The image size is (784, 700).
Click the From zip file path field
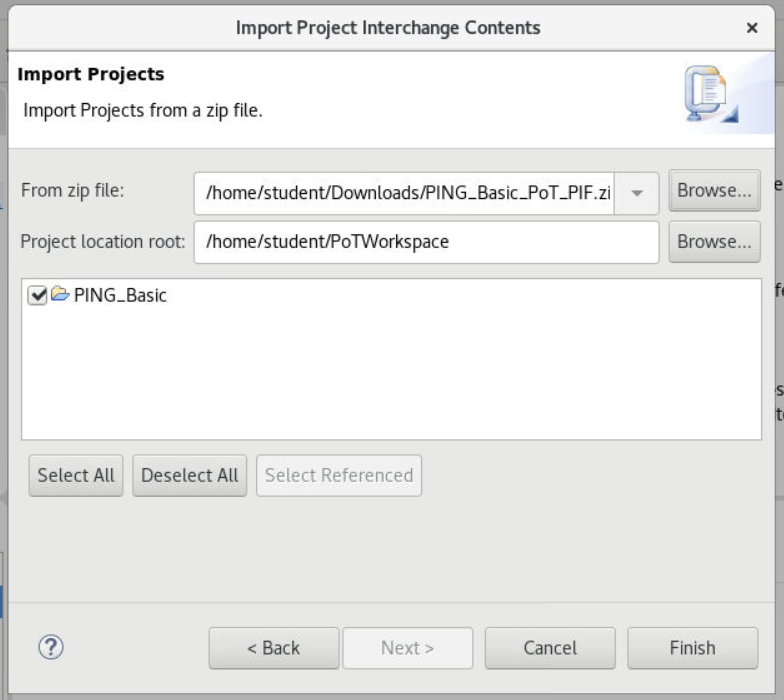pos(404,193)
